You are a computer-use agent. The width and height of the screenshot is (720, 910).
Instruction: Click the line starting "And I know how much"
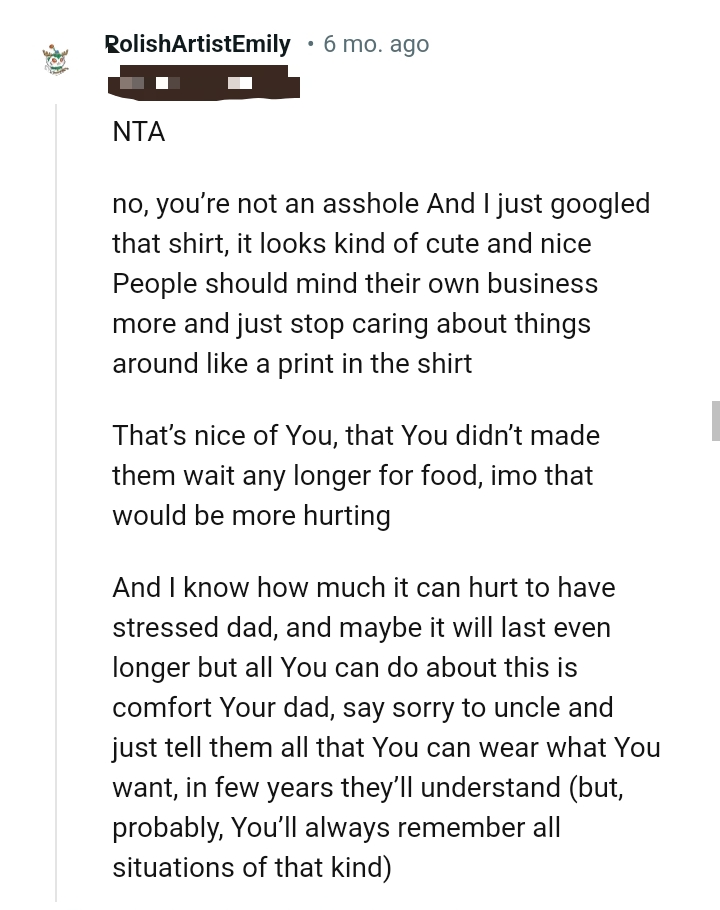point(363,588)
